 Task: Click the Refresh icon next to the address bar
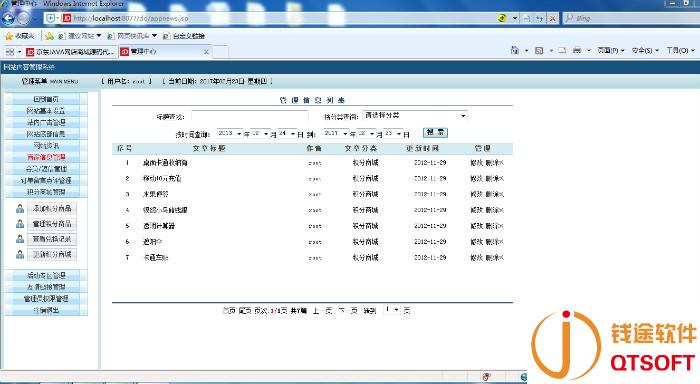tap(540, 18)
